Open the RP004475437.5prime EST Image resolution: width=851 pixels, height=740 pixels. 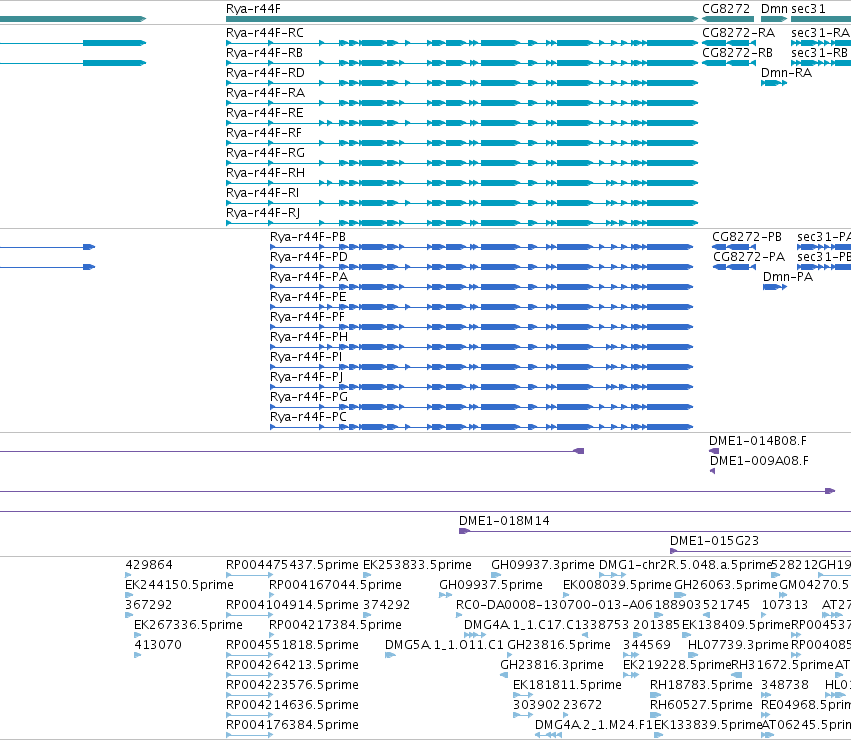point(293,565)
